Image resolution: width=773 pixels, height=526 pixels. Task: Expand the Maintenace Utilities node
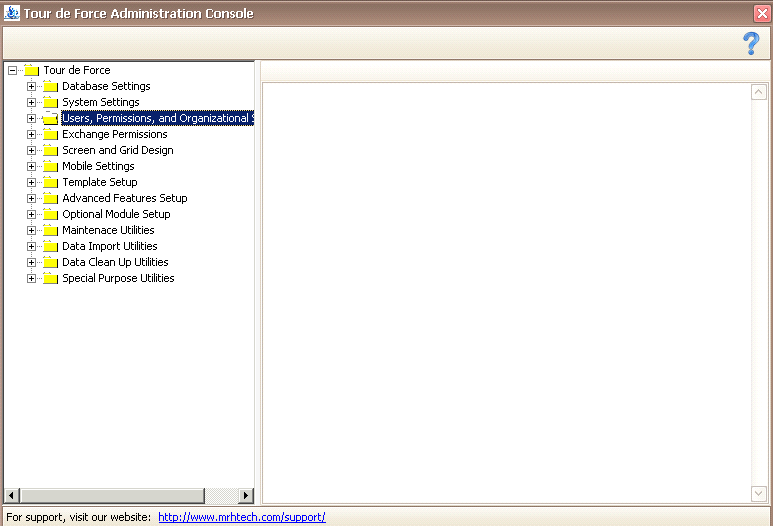coord(31,231)
